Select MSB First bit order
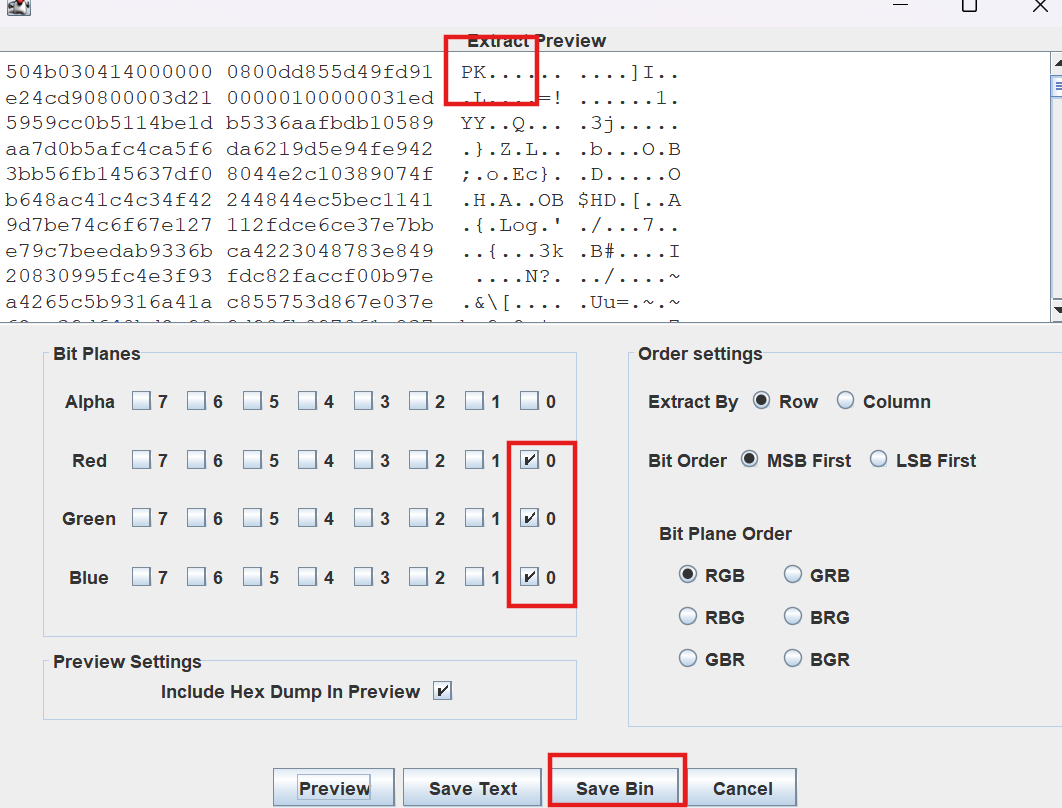This screenshot has width=1062, height=808. [749, 459]
